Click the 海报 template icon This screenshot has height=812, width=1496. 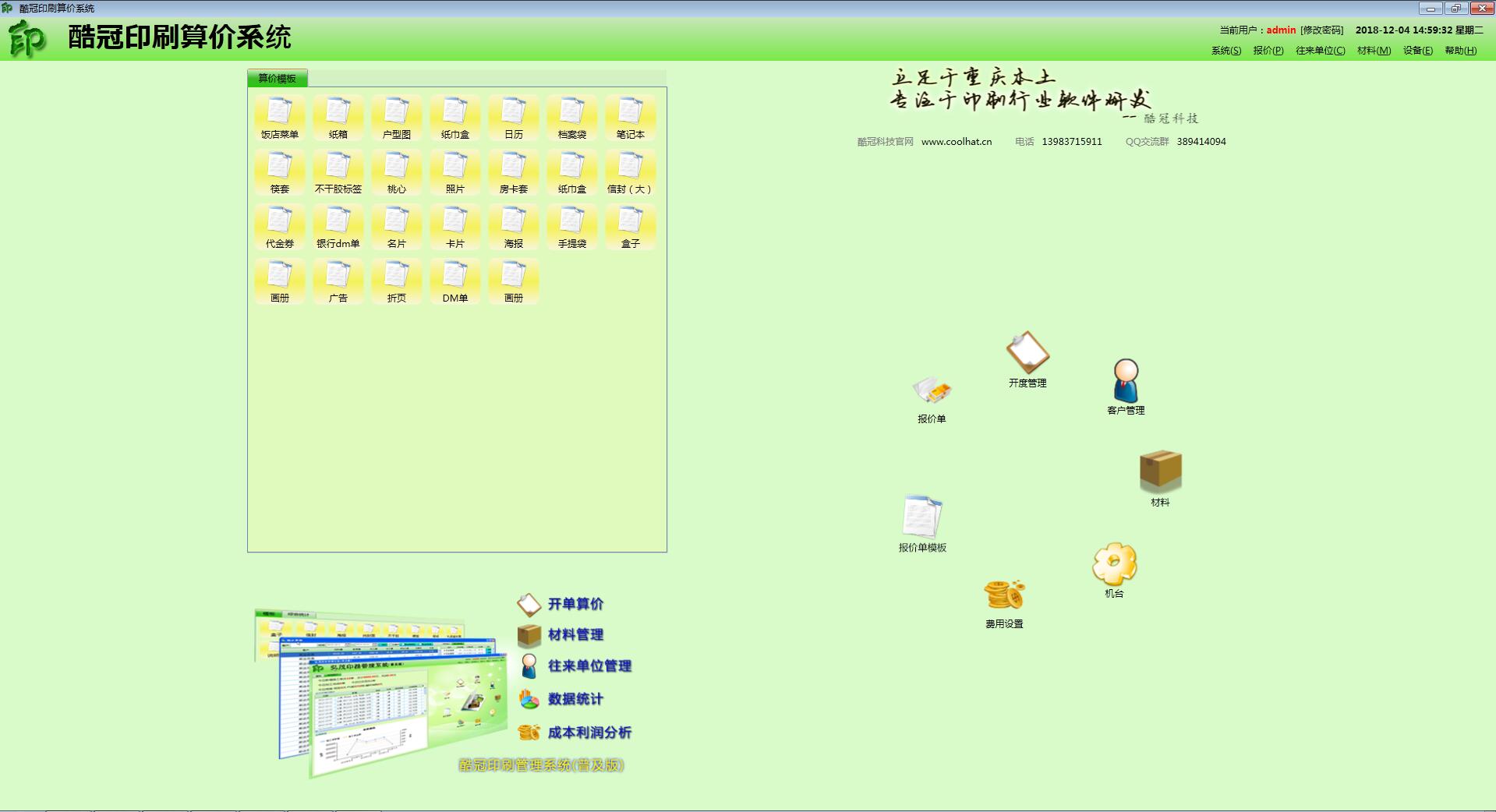point(514,228)
